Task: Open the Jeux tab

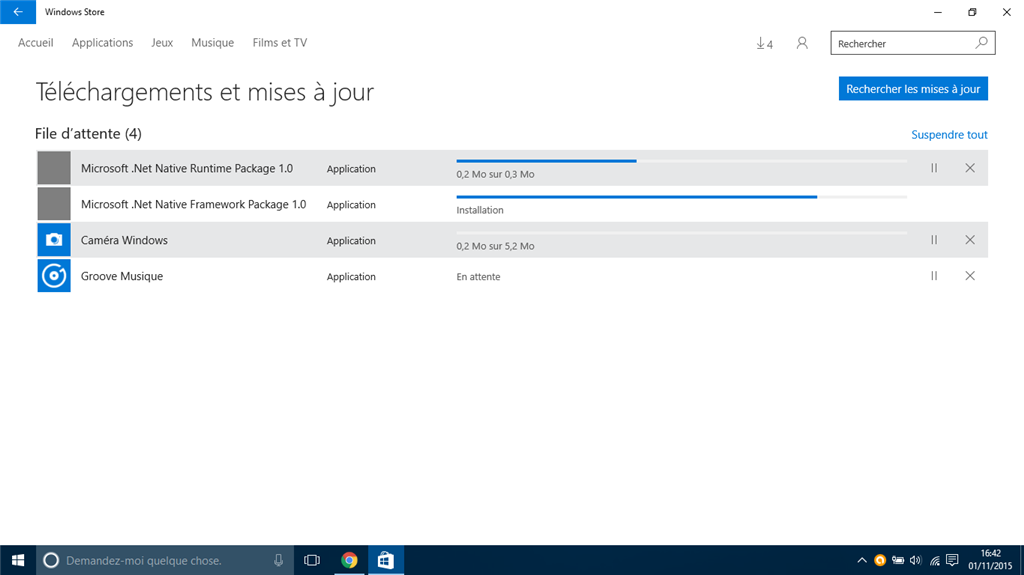Action: (162, 42)
